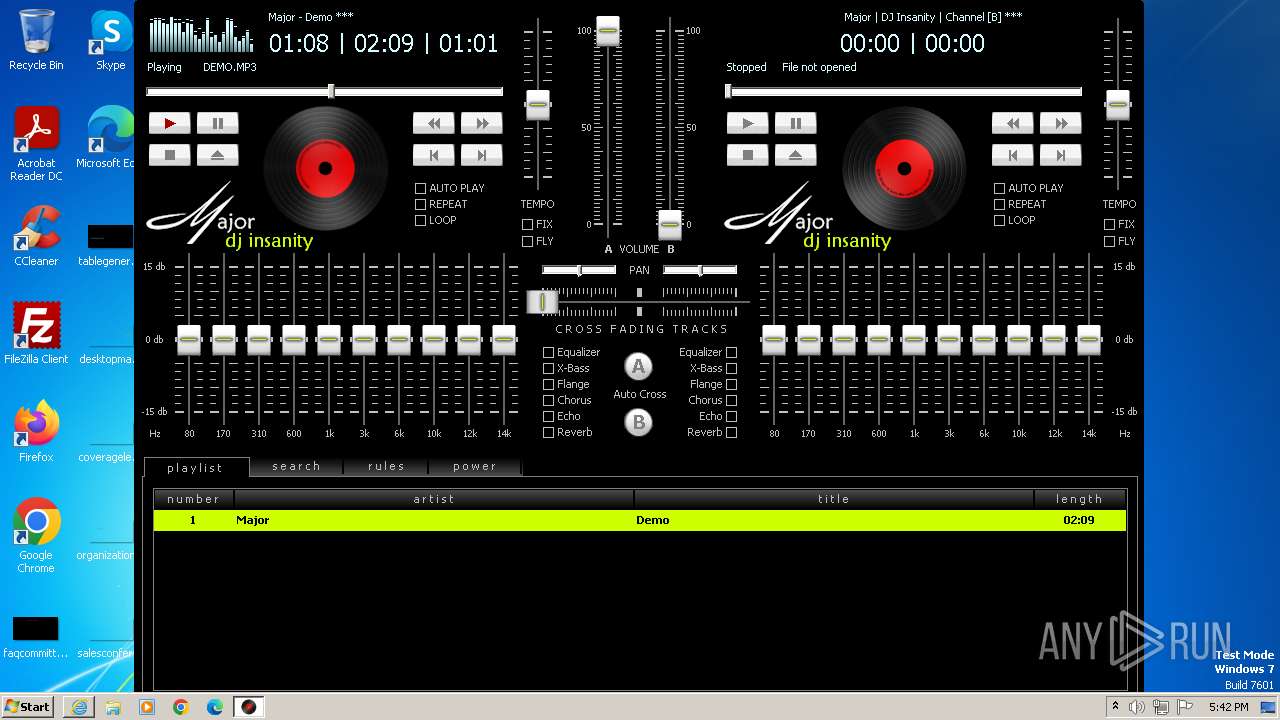Click volume A slider handle
Image resolution: width=1280 pixels, height=720 pixels.
click(x=608, y=31)
